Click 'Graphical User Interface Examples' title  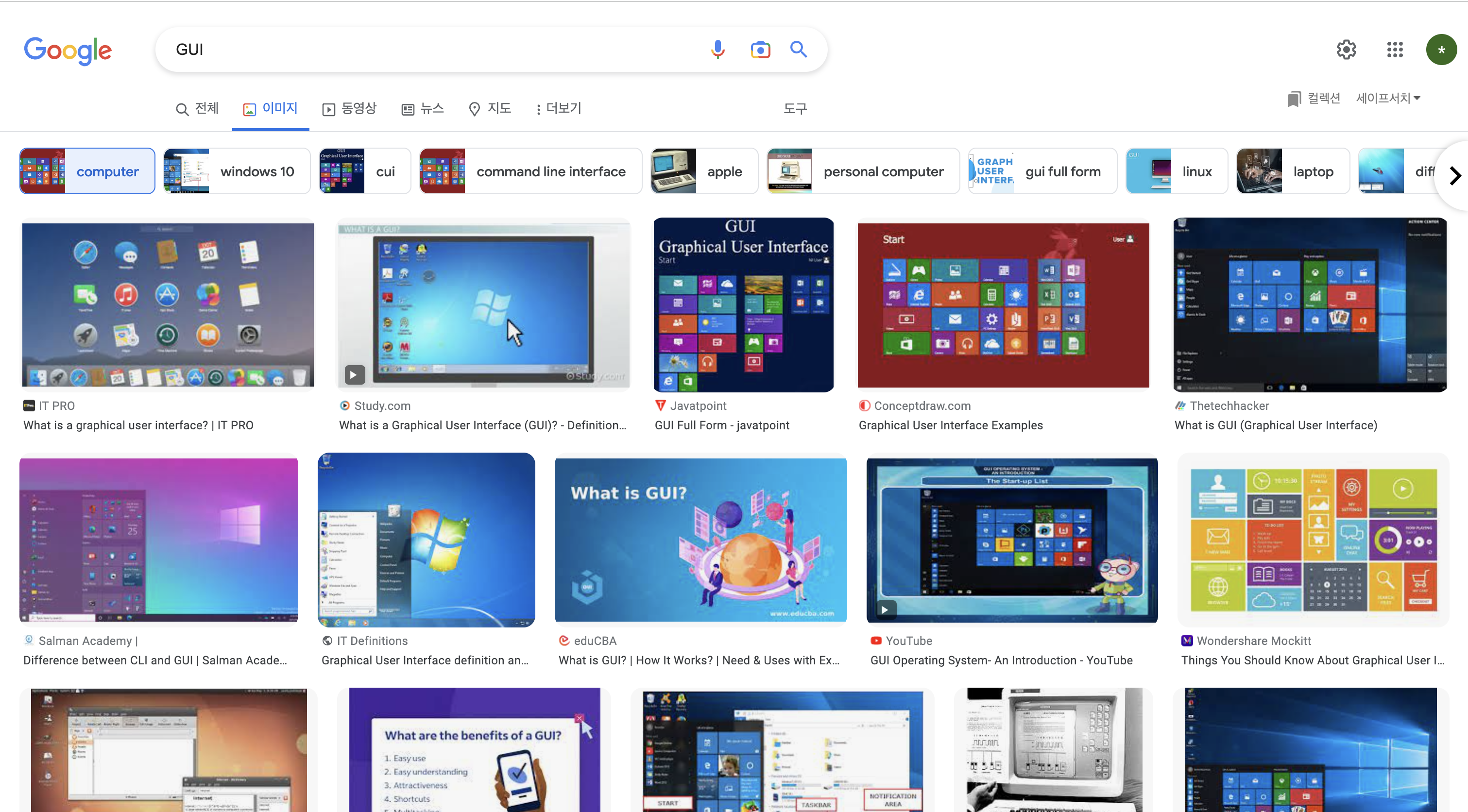[x=951, y=425]
